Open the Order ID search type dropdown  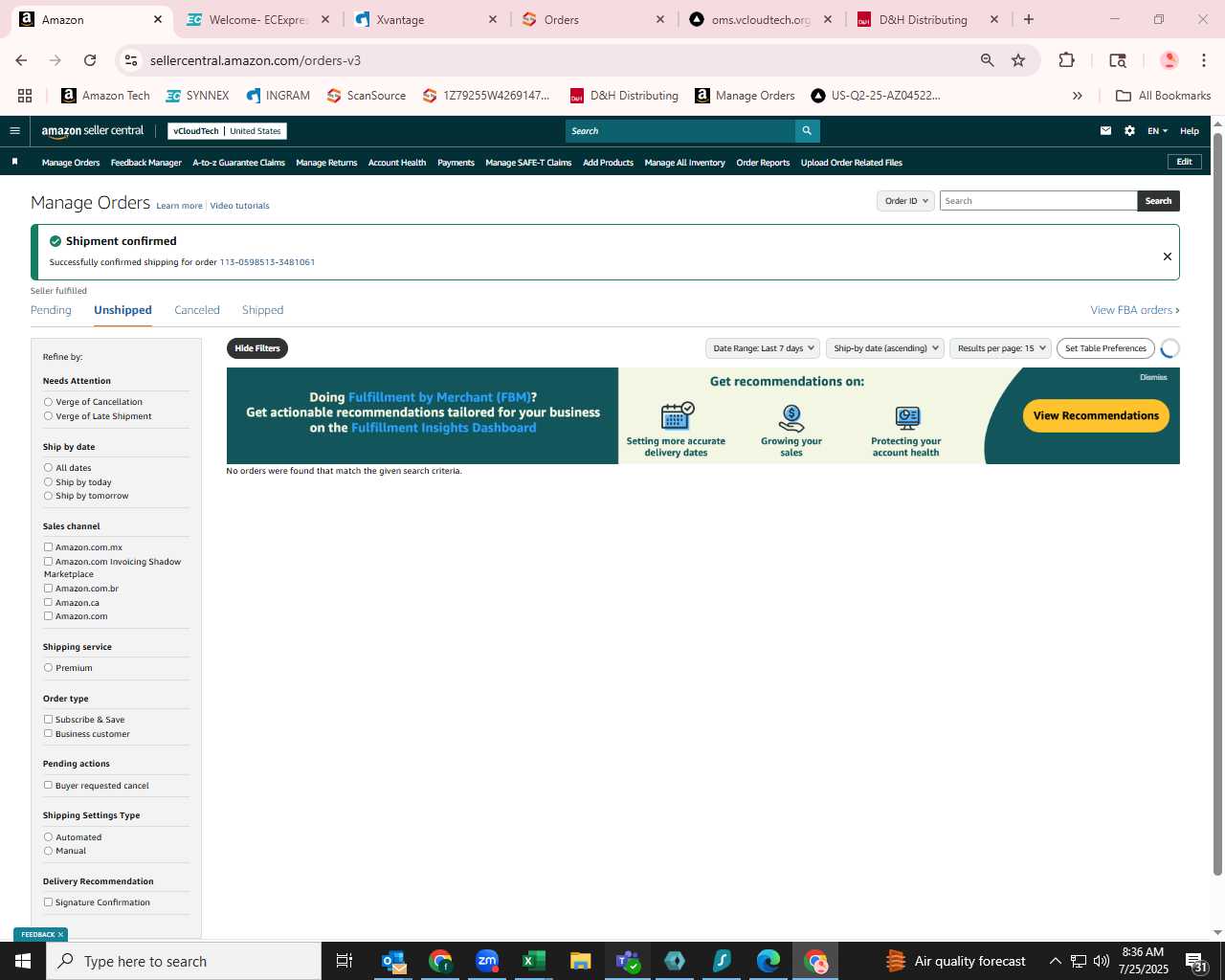coord(905,201)
